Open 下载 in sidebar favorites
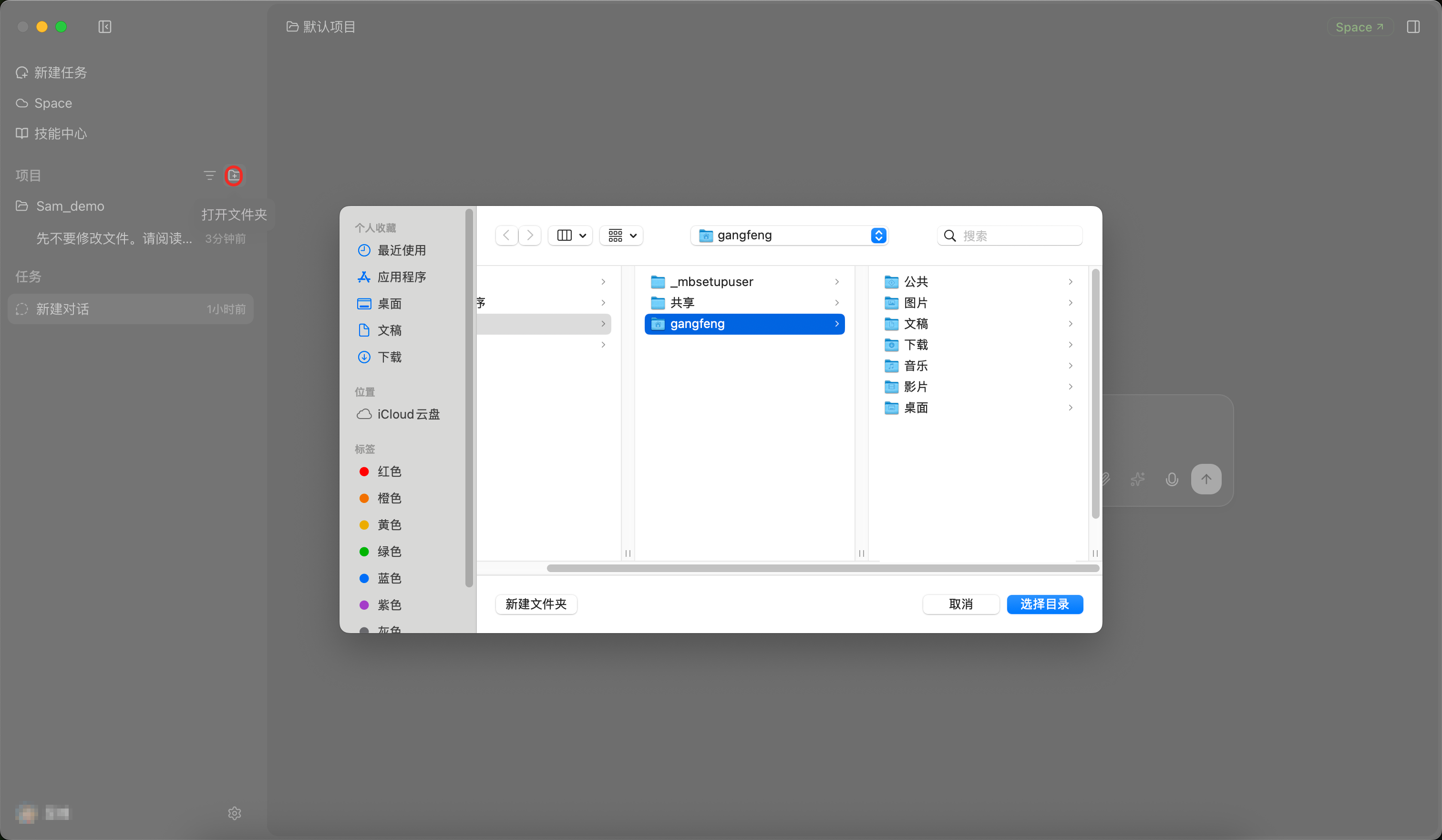Viewport: 1442px width, 840px height. coord(380,357)
